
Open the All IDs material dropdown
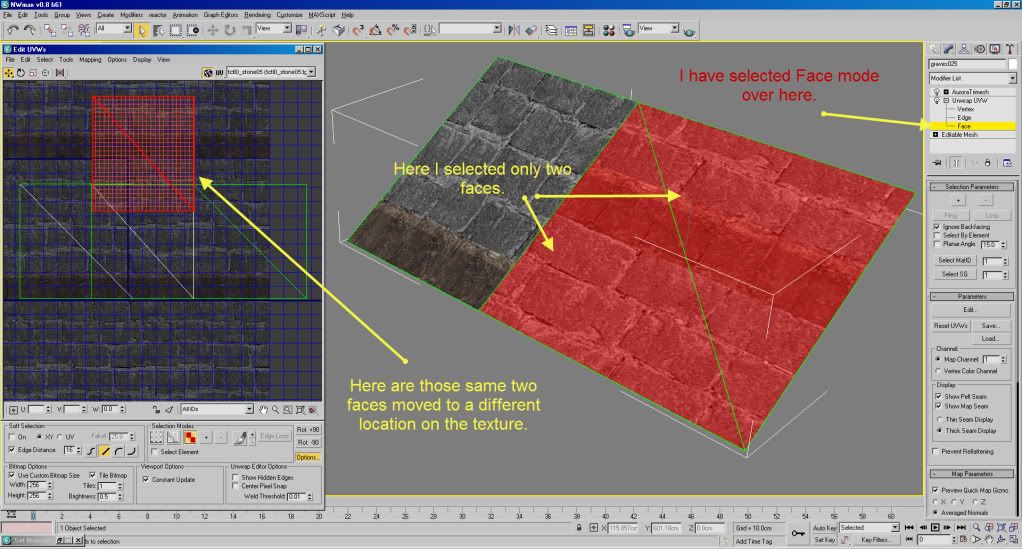pos(217,409)
